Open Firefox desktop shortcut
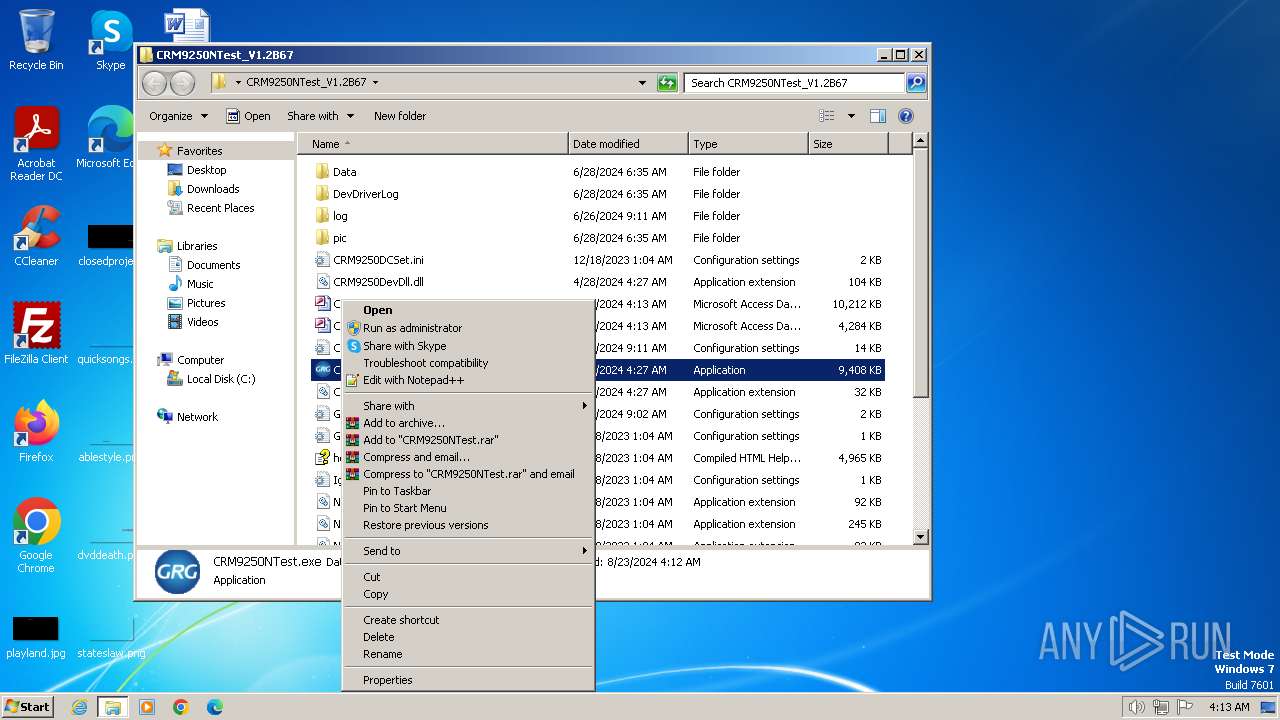 coord(36,431)
